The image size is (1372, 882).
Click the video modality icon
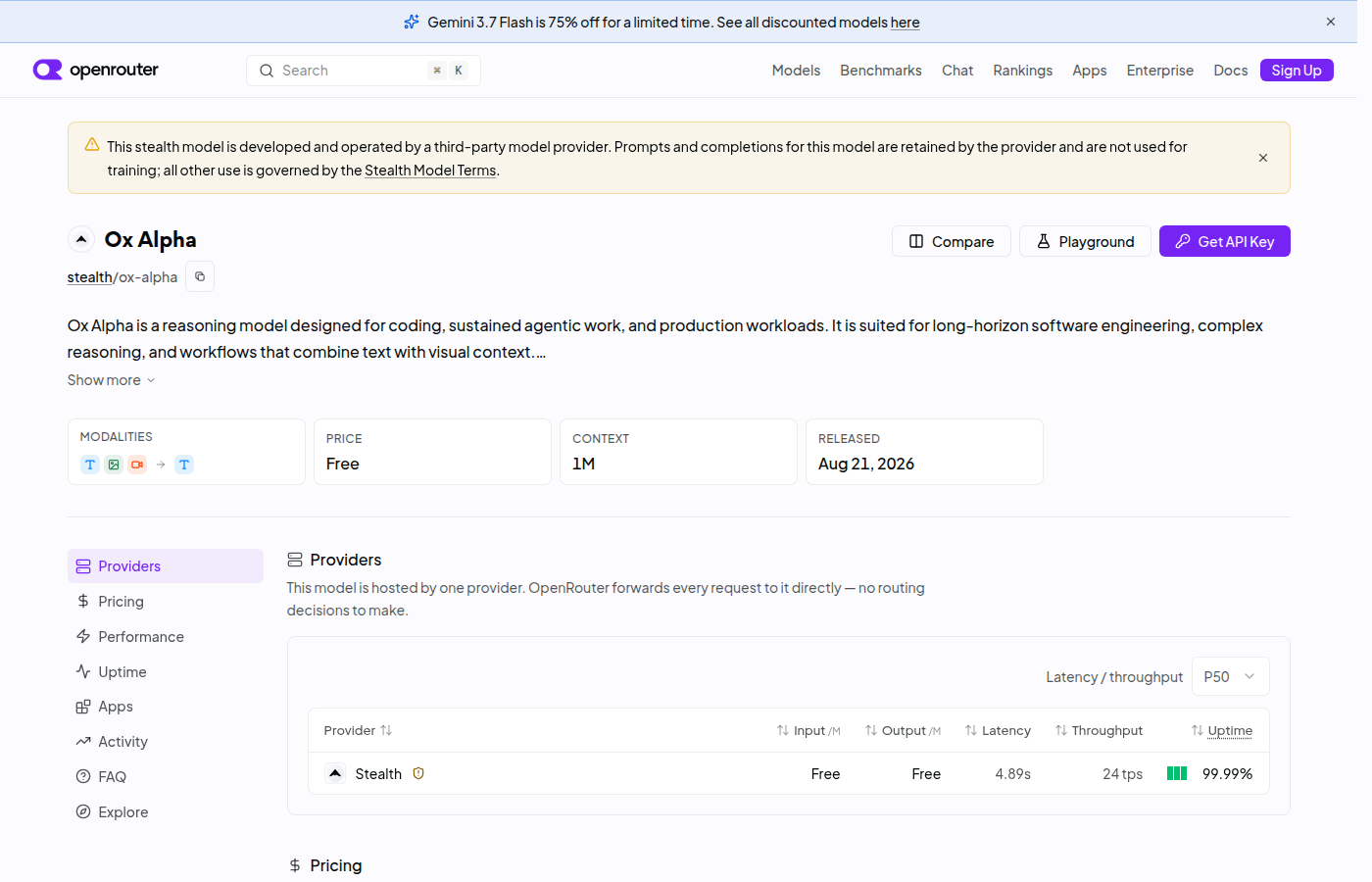[x=137, y=465]
